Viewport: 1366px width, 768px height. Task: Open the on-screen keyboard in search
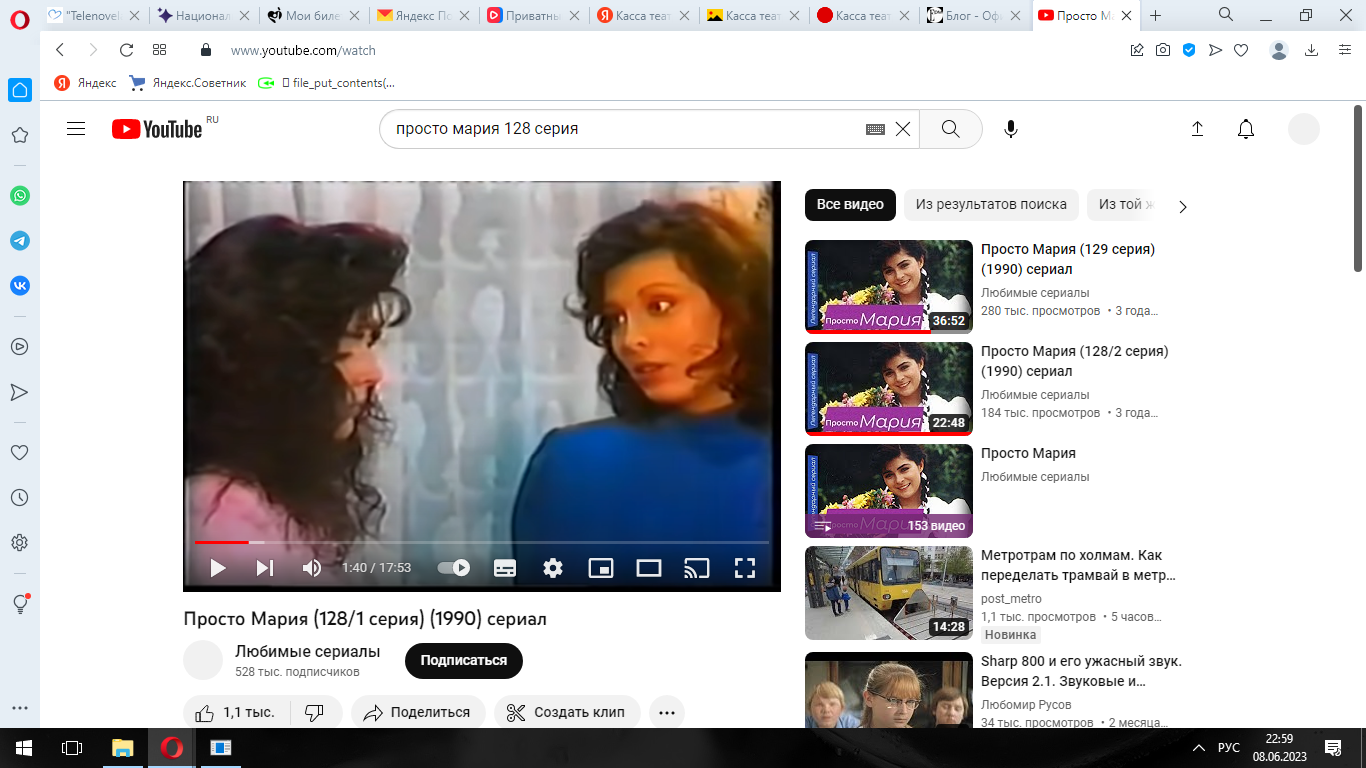[875, 129]
